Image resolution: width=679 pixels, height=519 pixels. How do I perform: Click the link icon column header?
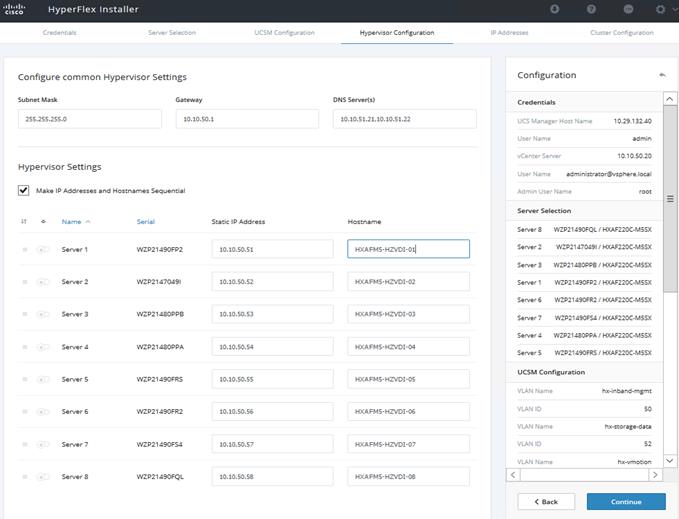43,222
